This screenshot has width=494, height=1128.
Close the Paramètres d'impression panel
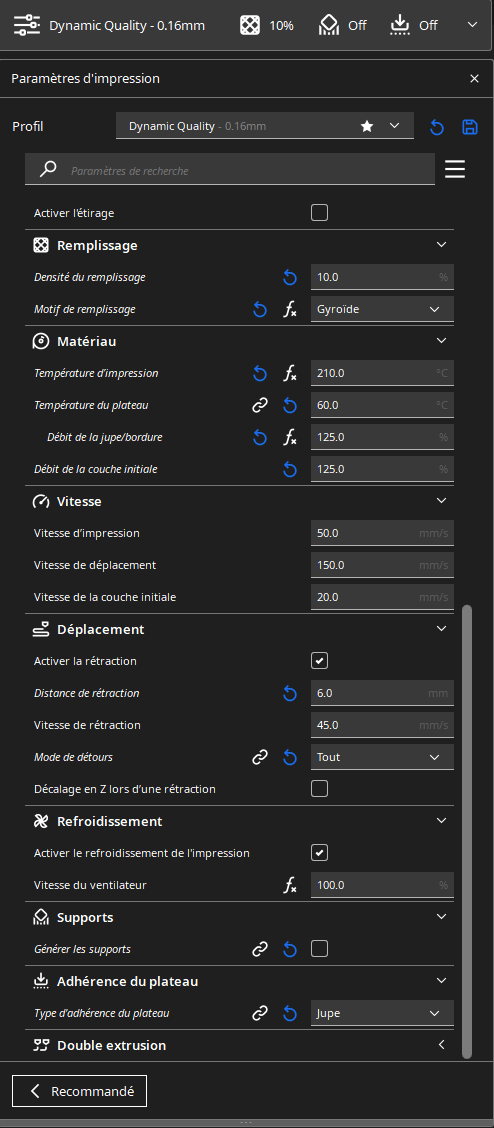point(474,79)
